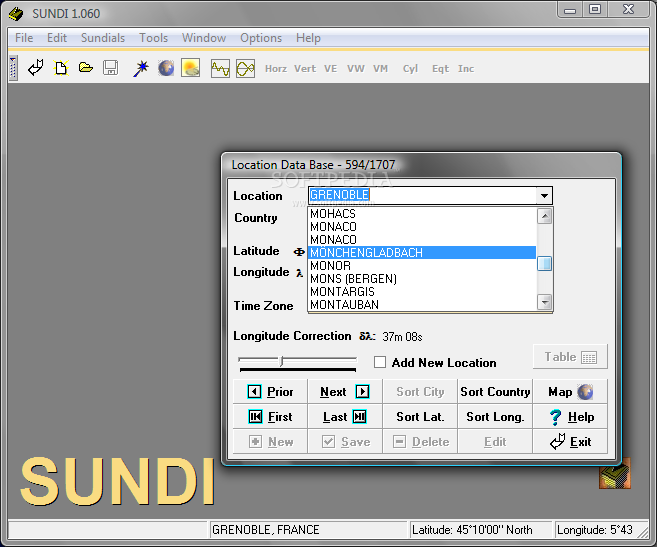Go to the Prior location record
Screen dimensions: 657x547
(x=270, y=391)
